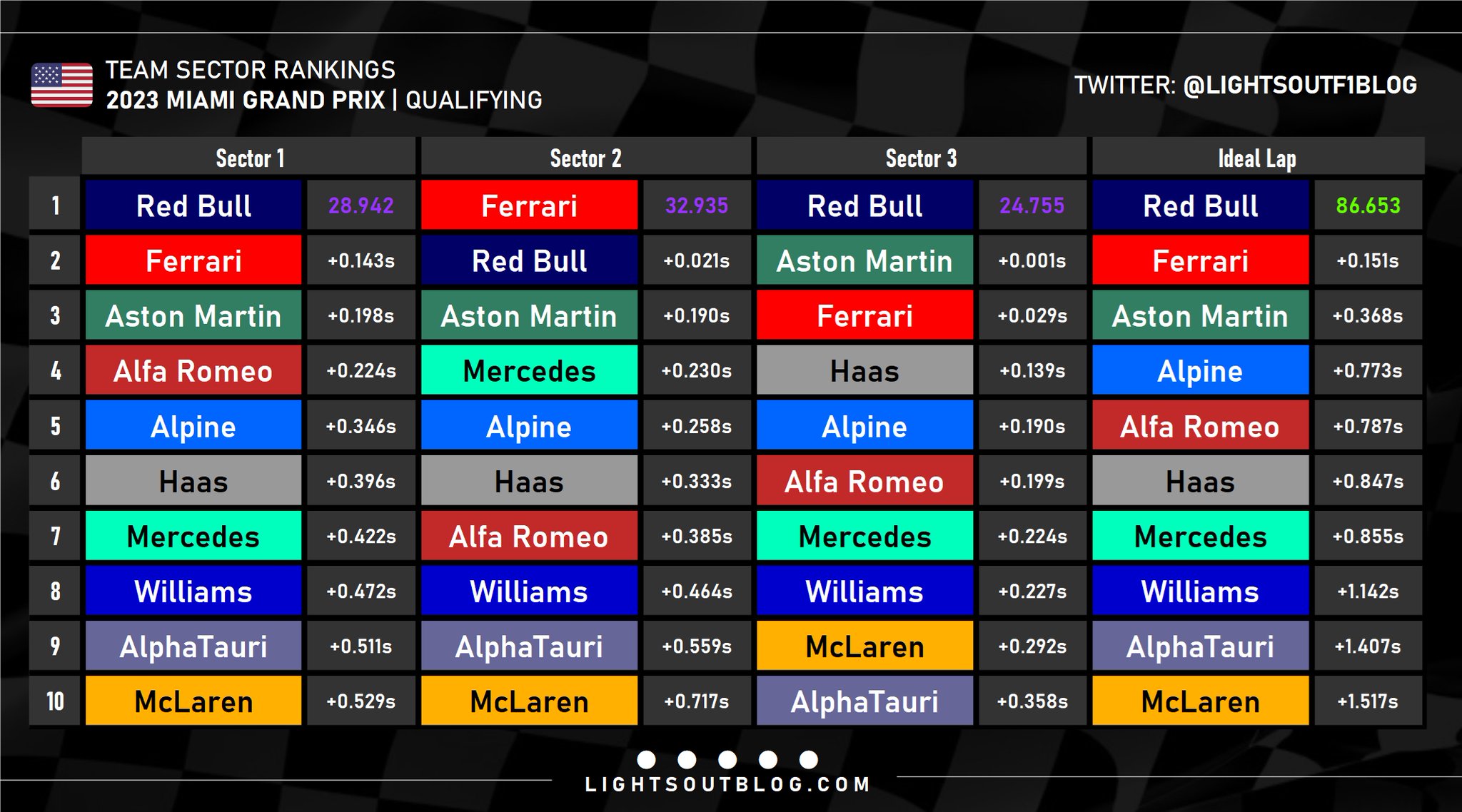1462x812 pixels.
Task: Click the first white dot above the website name
Action: [x=646, y=759]
